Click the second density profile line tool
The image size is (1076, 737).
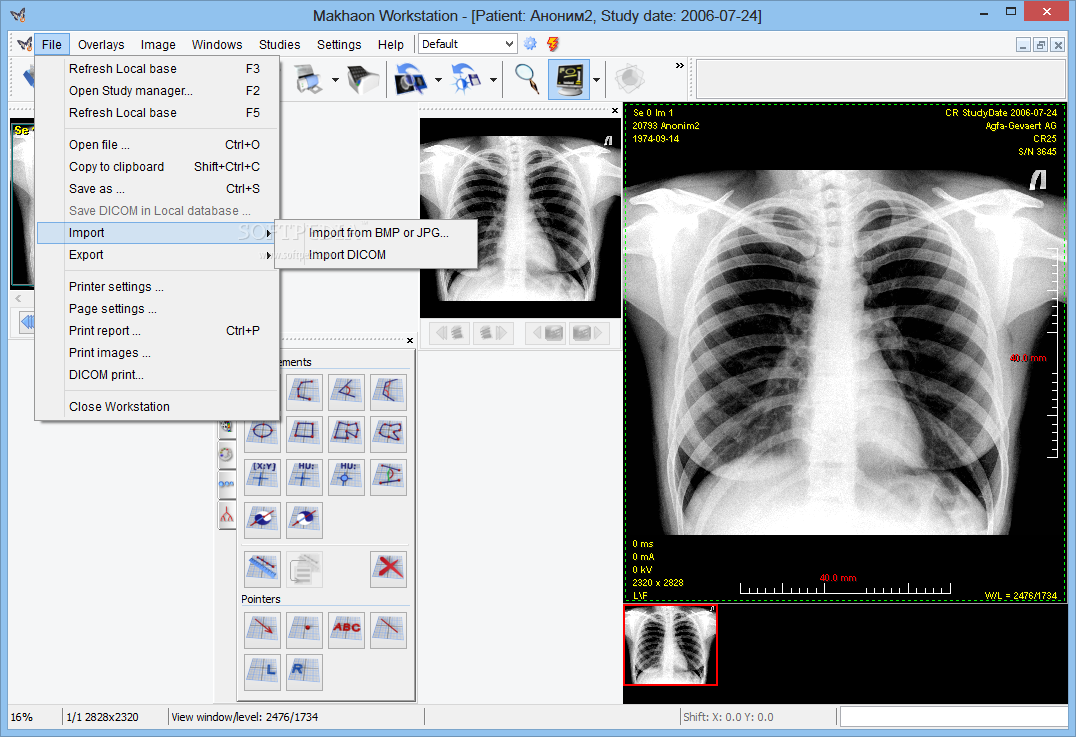coord(305,521)
